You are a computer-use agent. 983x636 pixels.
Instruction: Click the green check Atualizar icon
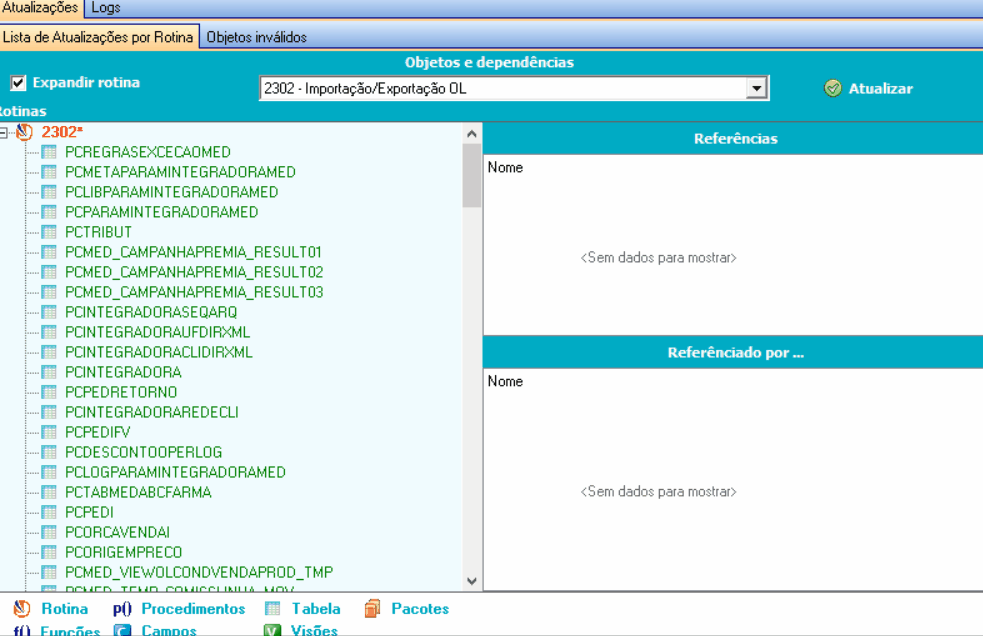tap(833, 88)
